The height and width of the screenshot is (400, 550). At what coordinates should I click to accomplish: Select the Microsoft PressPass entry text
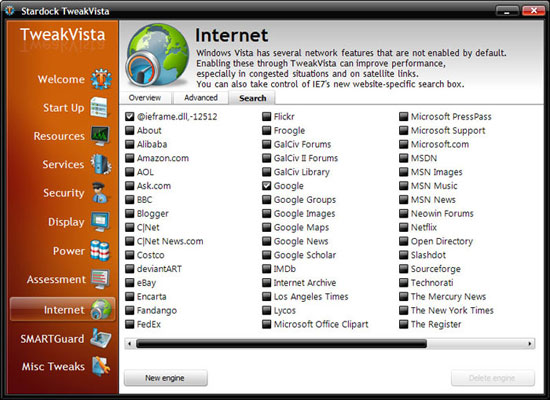451,116
